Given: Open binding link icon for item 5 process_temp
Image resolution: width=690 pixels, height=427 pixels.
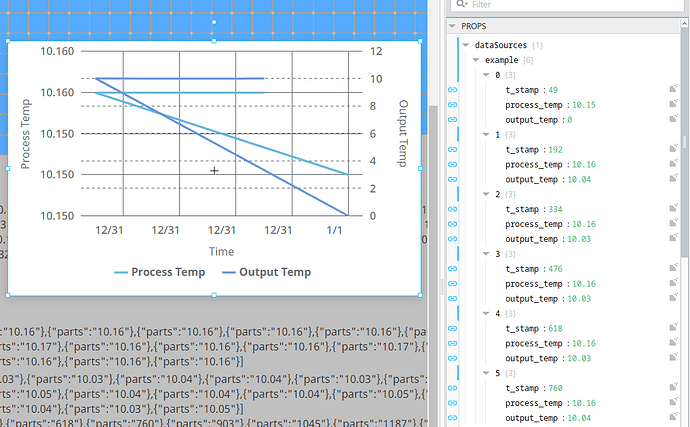Looking at the screenshot, I should 452,403.
